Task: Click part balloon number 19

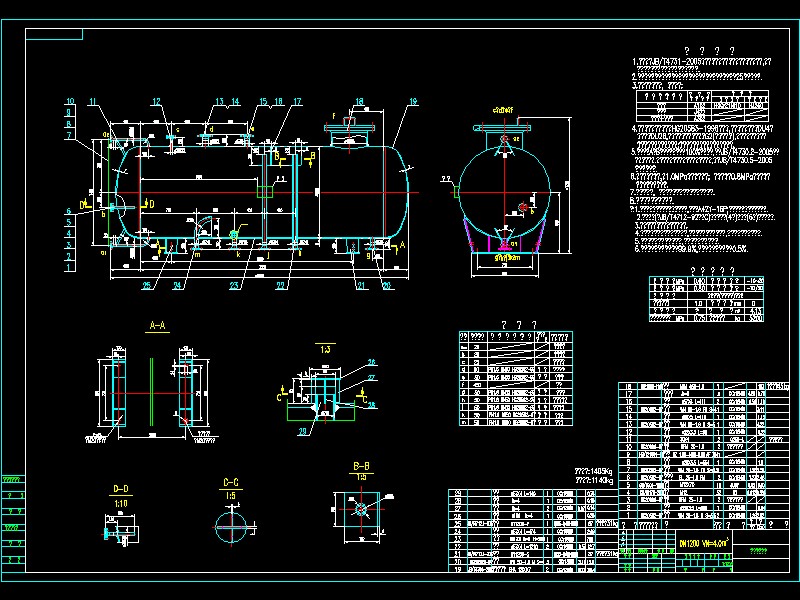Action: (x=412, y=101)
